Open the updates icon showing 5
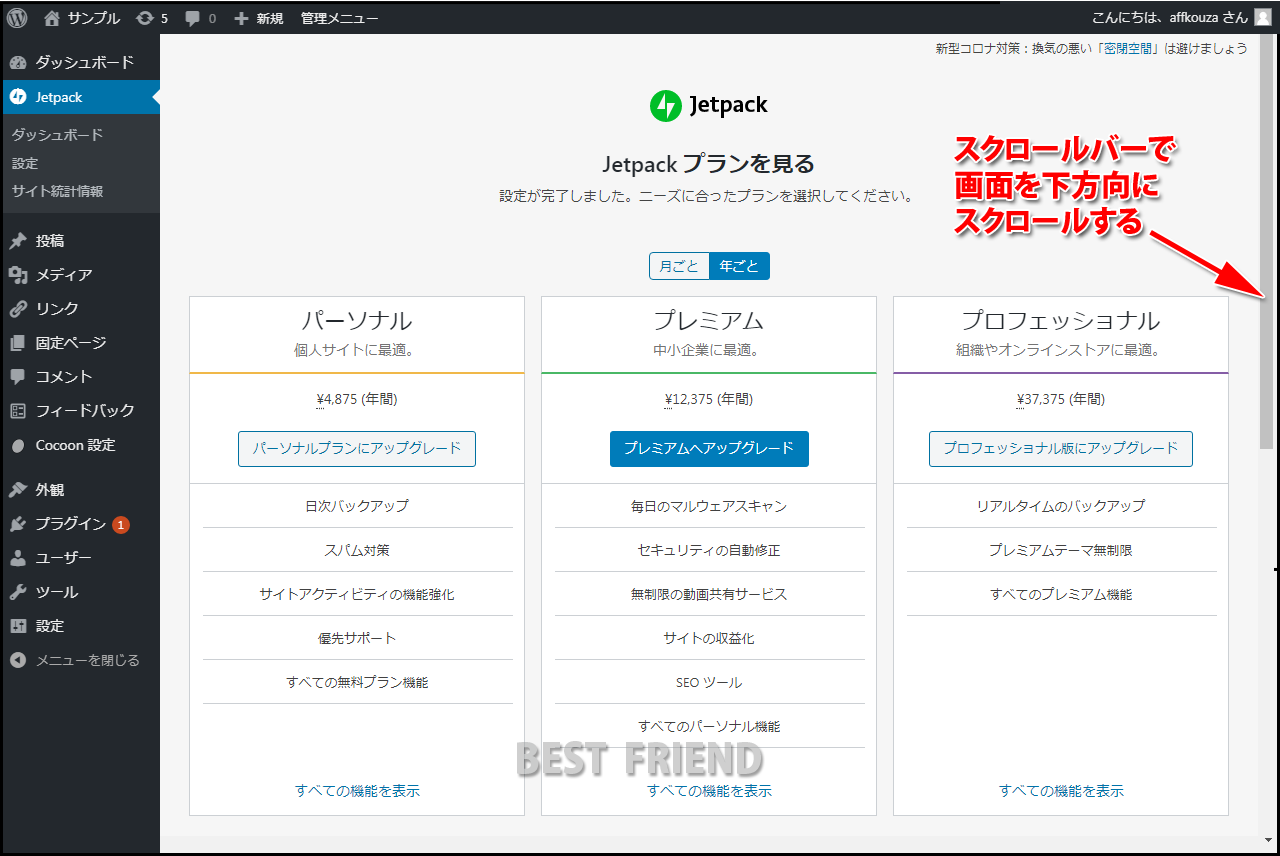 pos(152,18)
